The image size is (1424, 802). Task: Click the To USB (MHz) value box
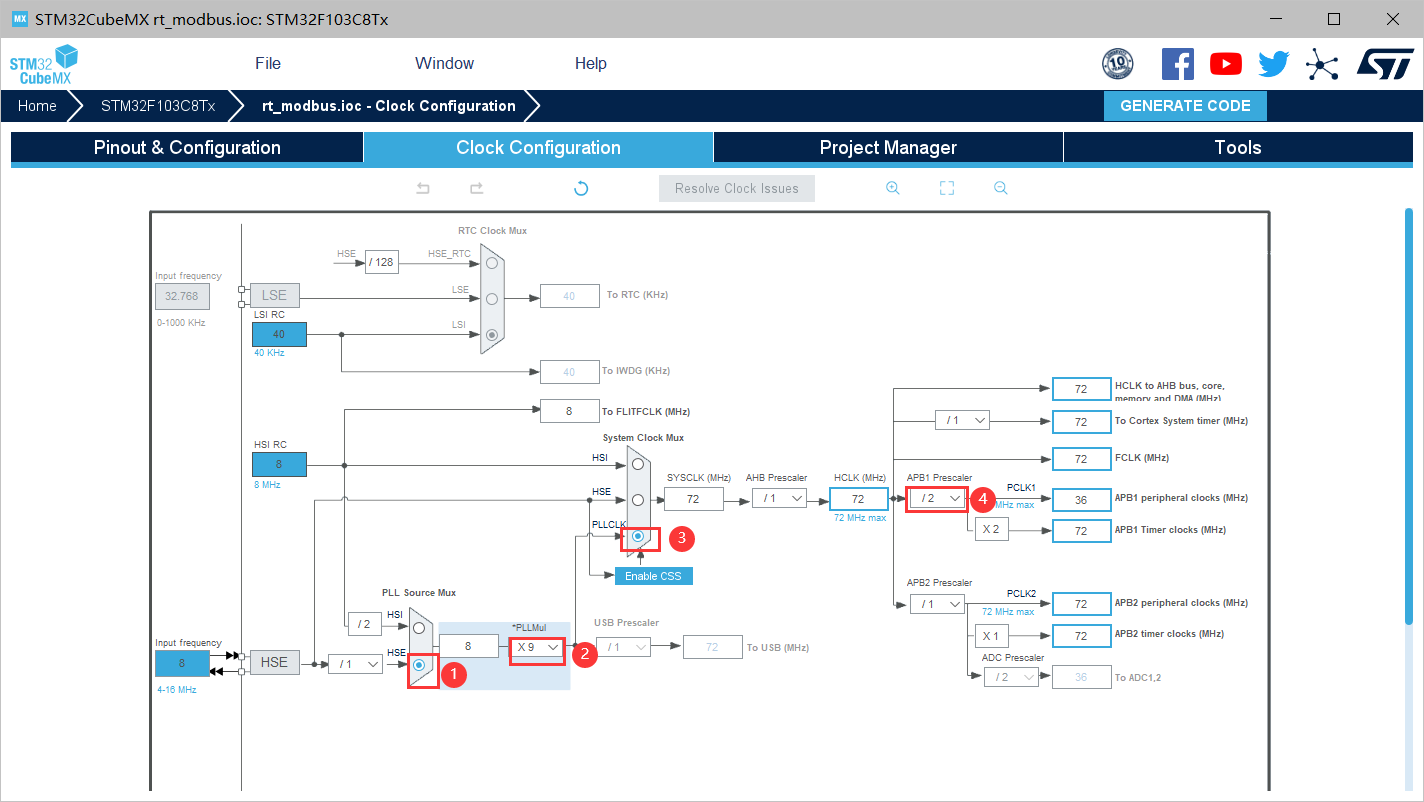click(713, 647)
